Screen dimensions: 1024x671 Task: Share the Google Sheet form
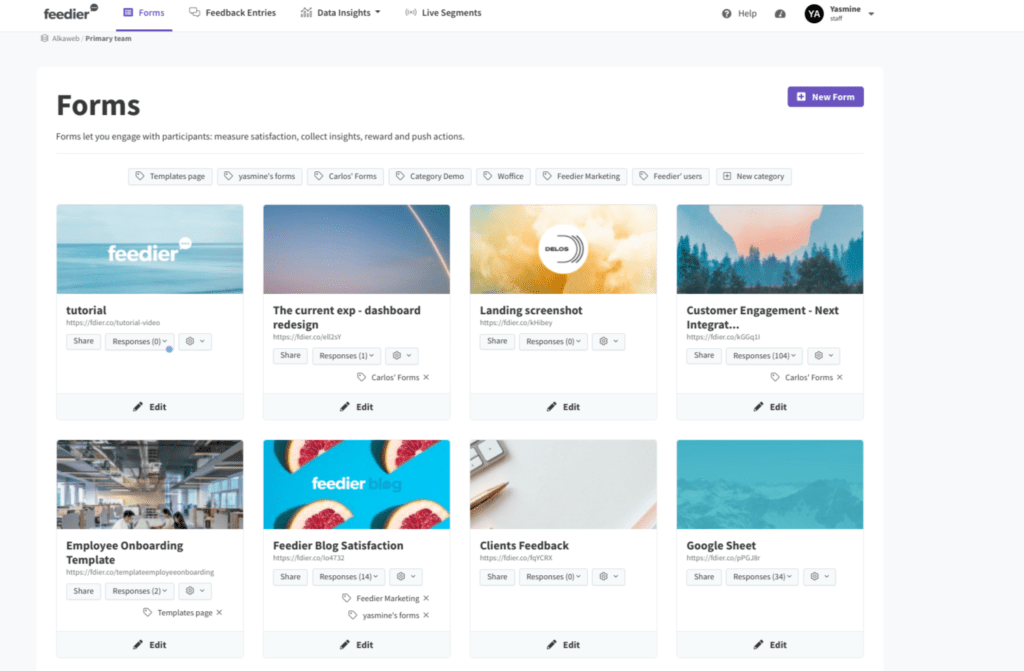(704, 576)
